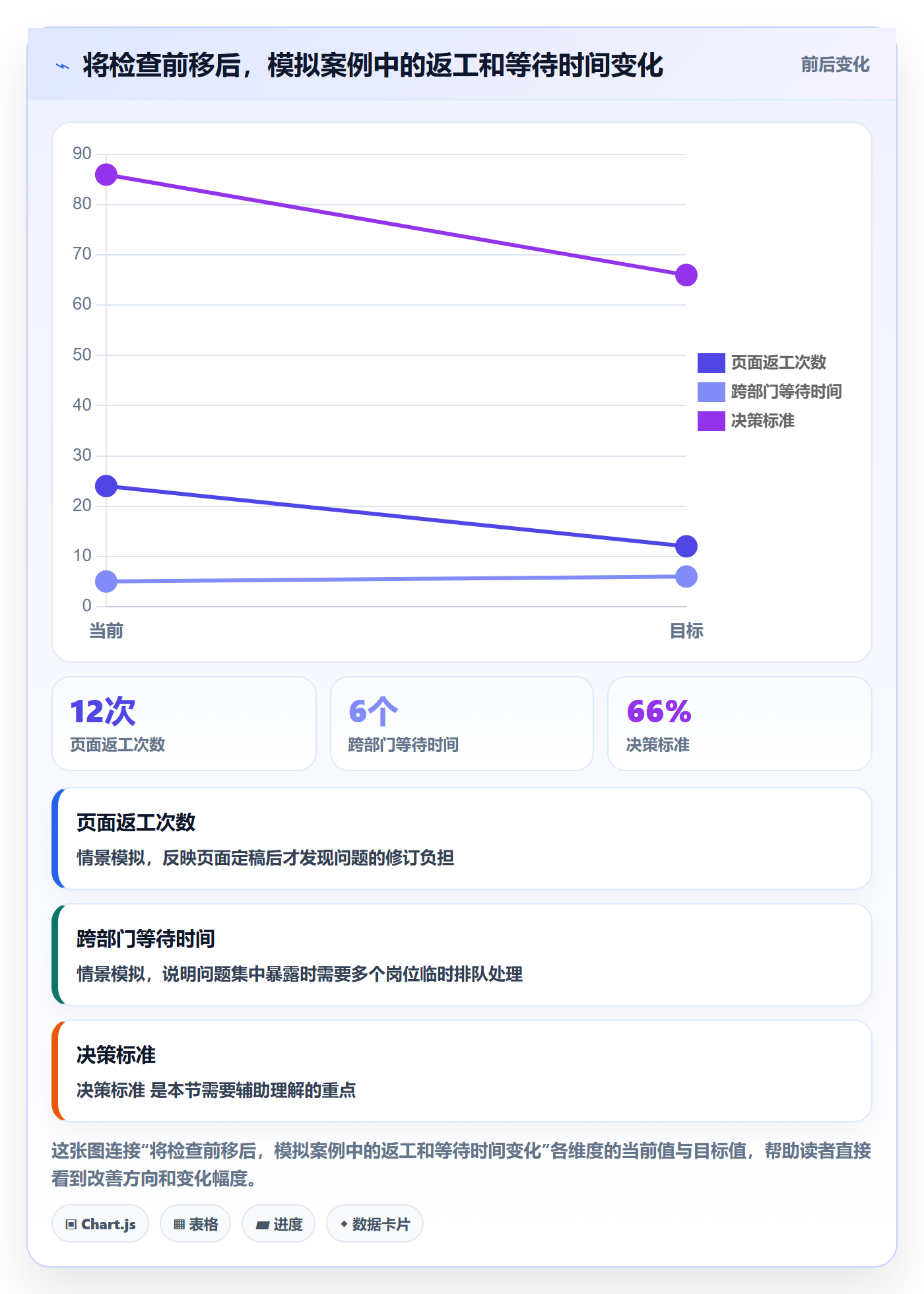Viewport: 924px width, 1294px height.
Task: Click the 90 y-axis tick label
Action: 82,153
